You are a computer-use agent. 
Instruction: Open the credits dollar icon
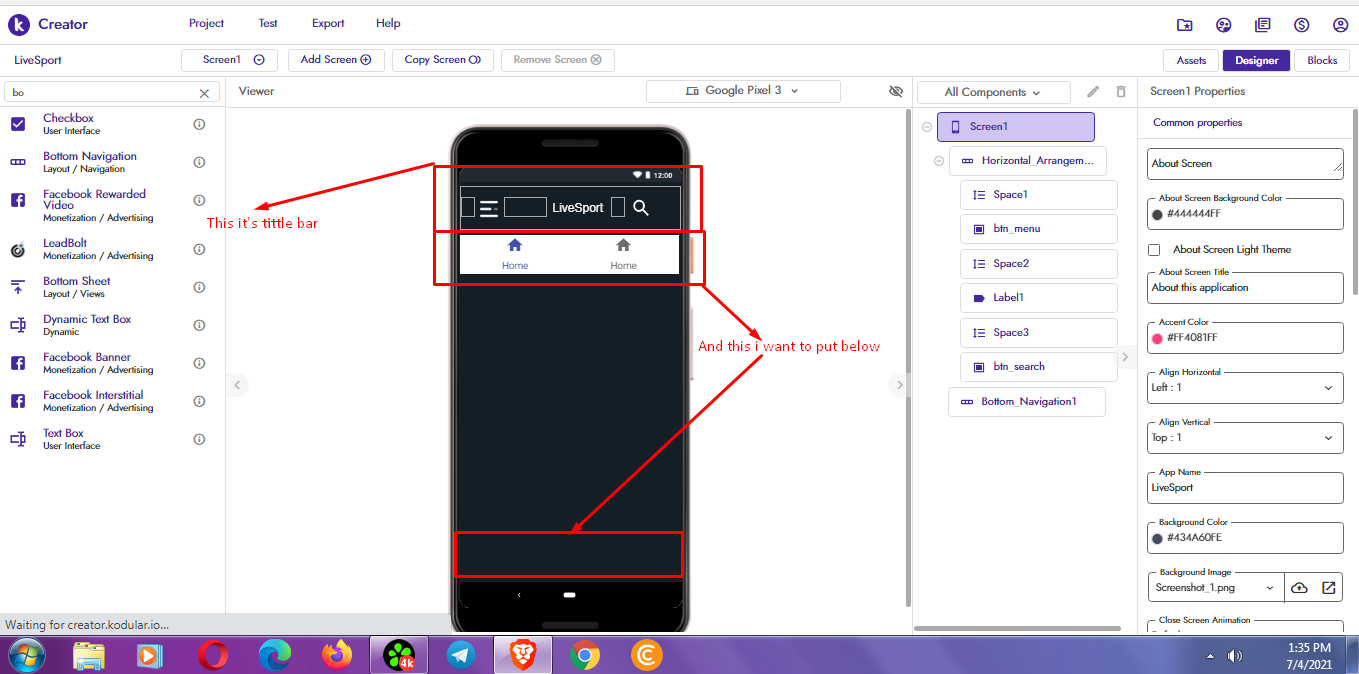coord(1301,25)
